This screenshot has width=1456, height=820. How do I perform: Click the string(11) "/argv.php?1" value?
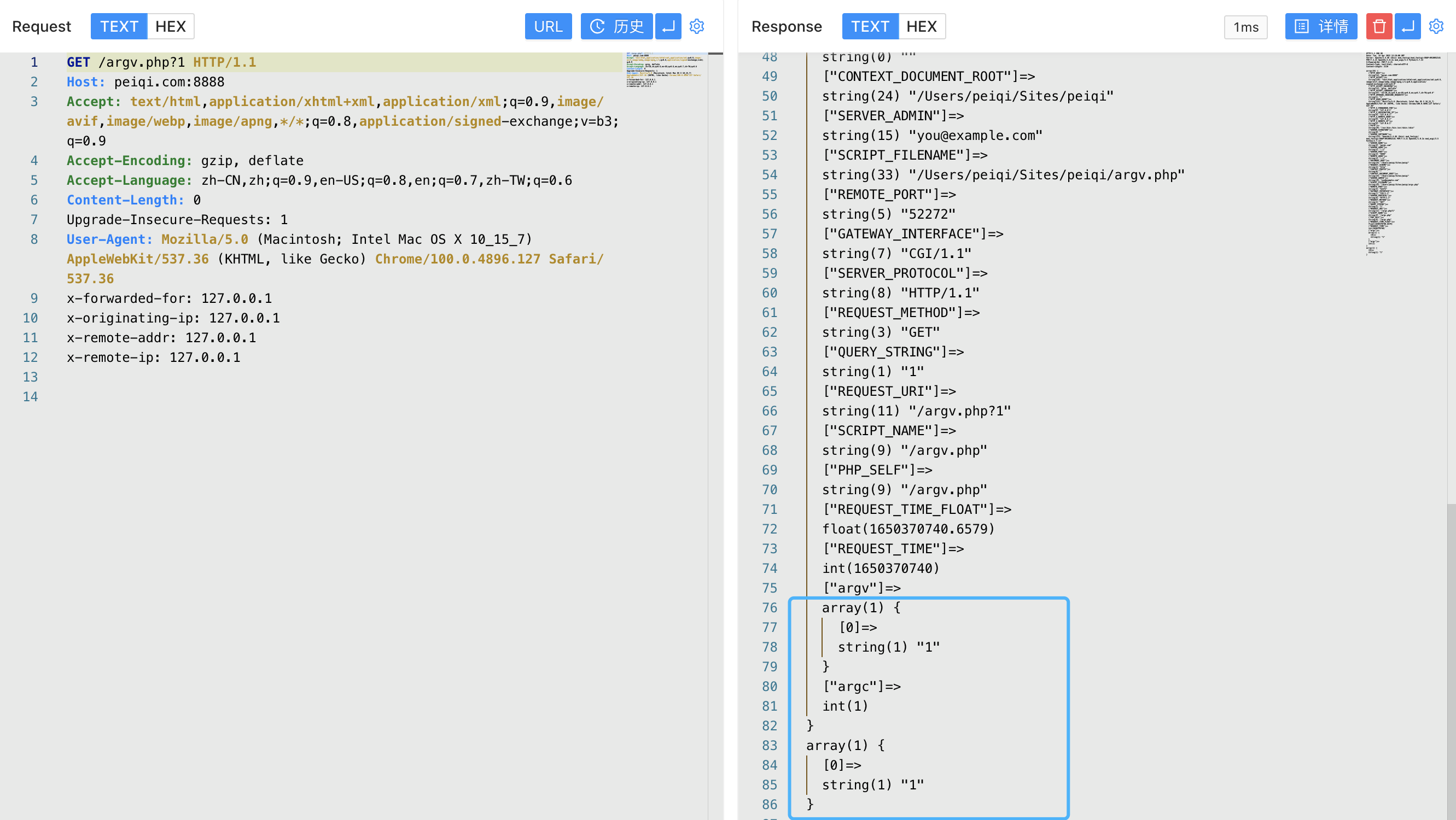(917, 411)
